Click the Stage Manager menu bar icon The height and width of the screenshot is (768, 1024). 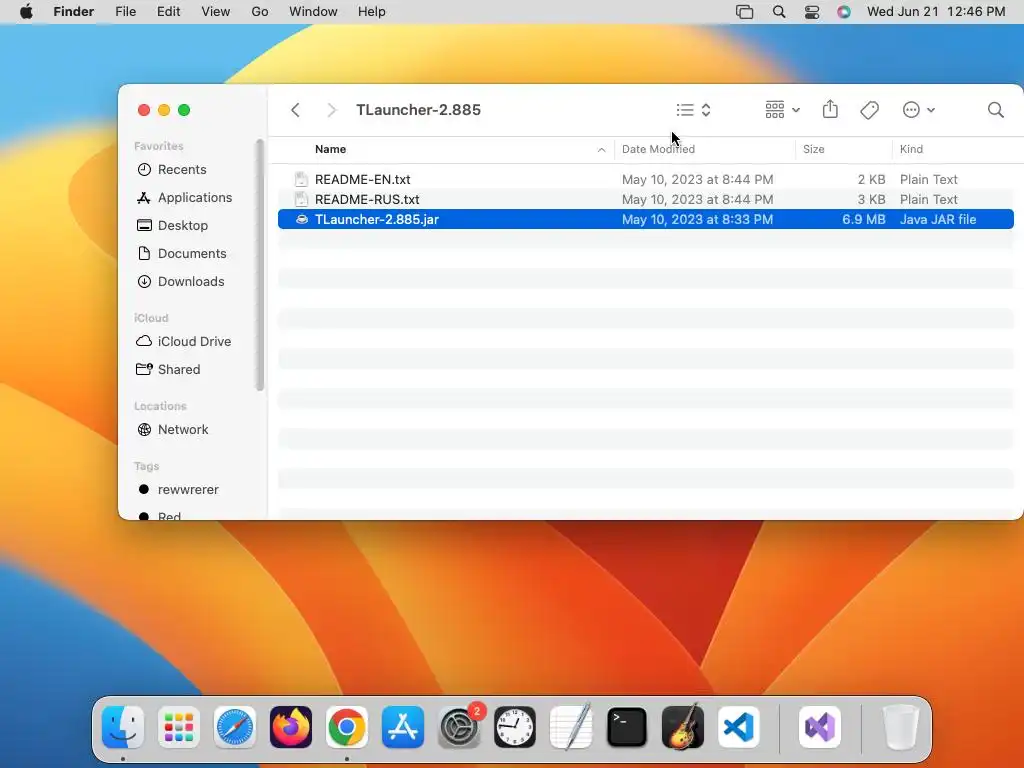(x=744, y=12)
